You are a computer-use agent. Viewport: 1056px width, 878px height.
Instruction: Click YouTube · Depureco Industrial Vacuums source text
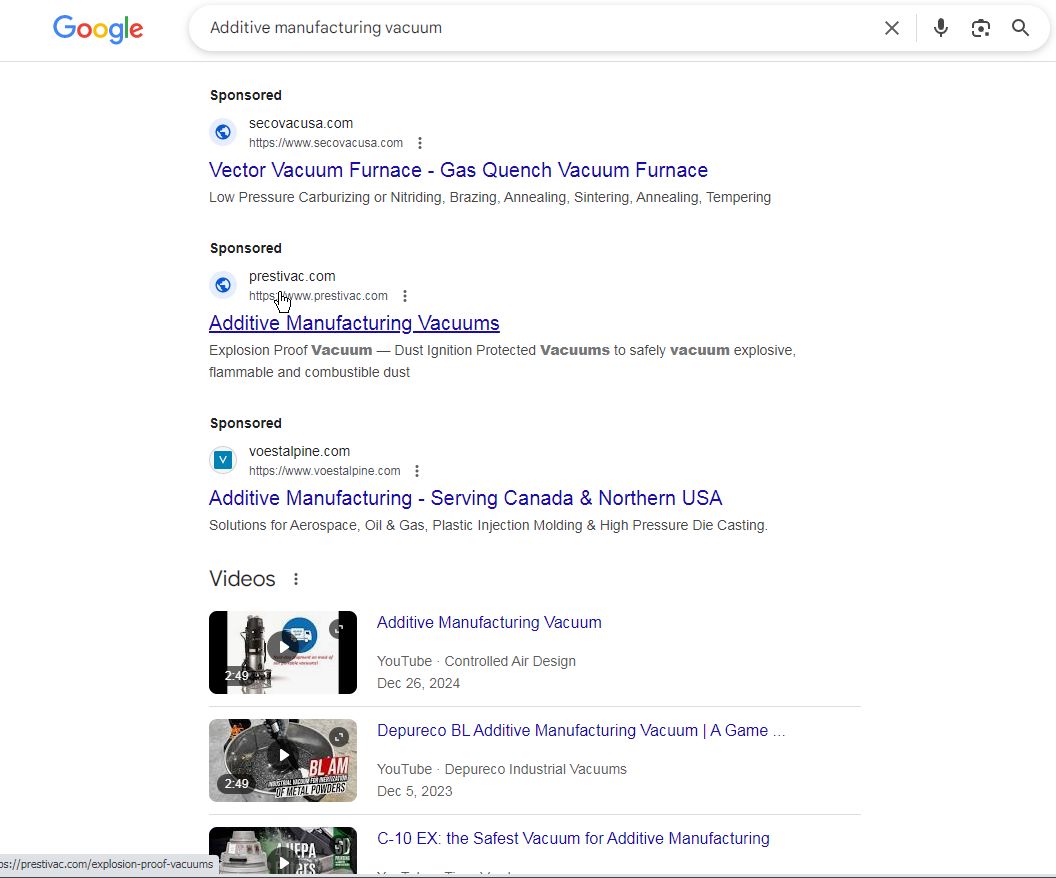[x=502, y=769]
